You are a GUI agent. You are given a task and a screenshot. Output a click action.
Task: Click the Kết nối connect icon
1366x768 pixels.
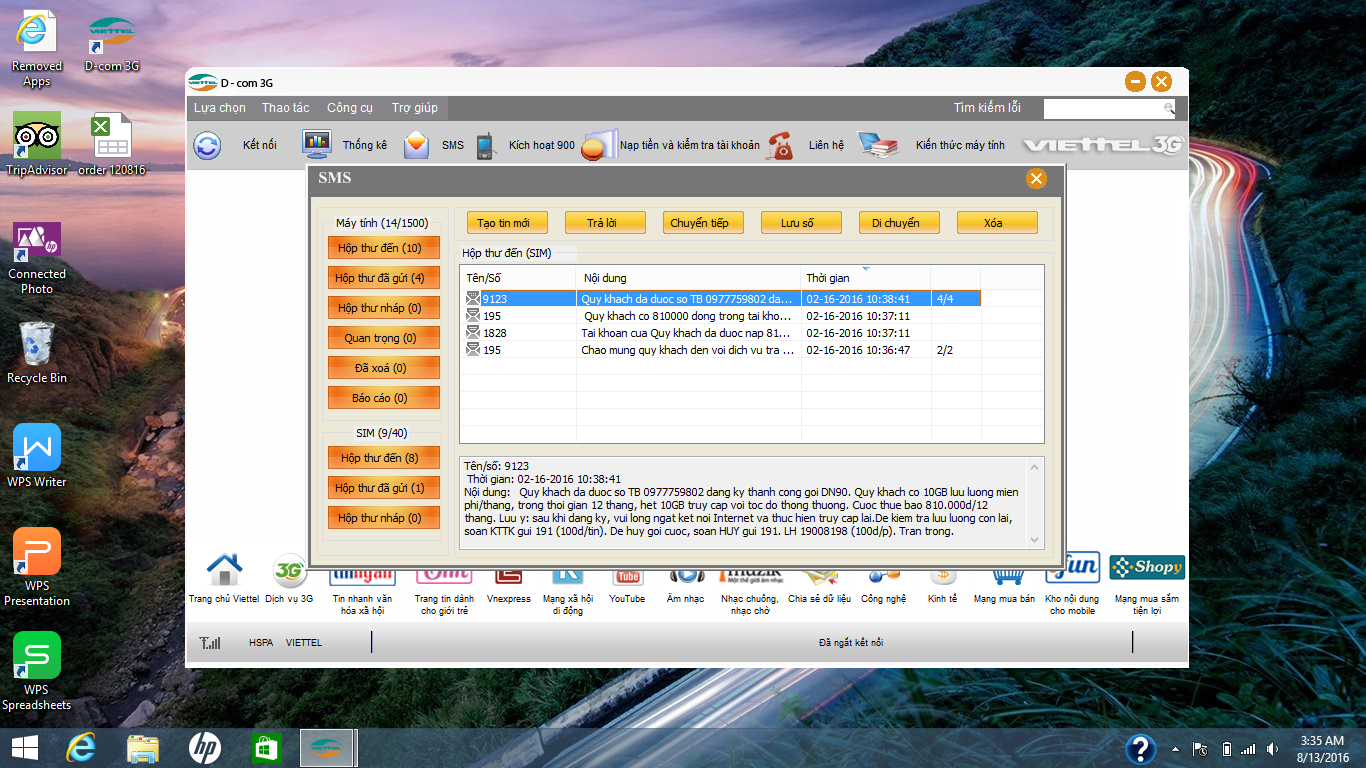point(208,146)
